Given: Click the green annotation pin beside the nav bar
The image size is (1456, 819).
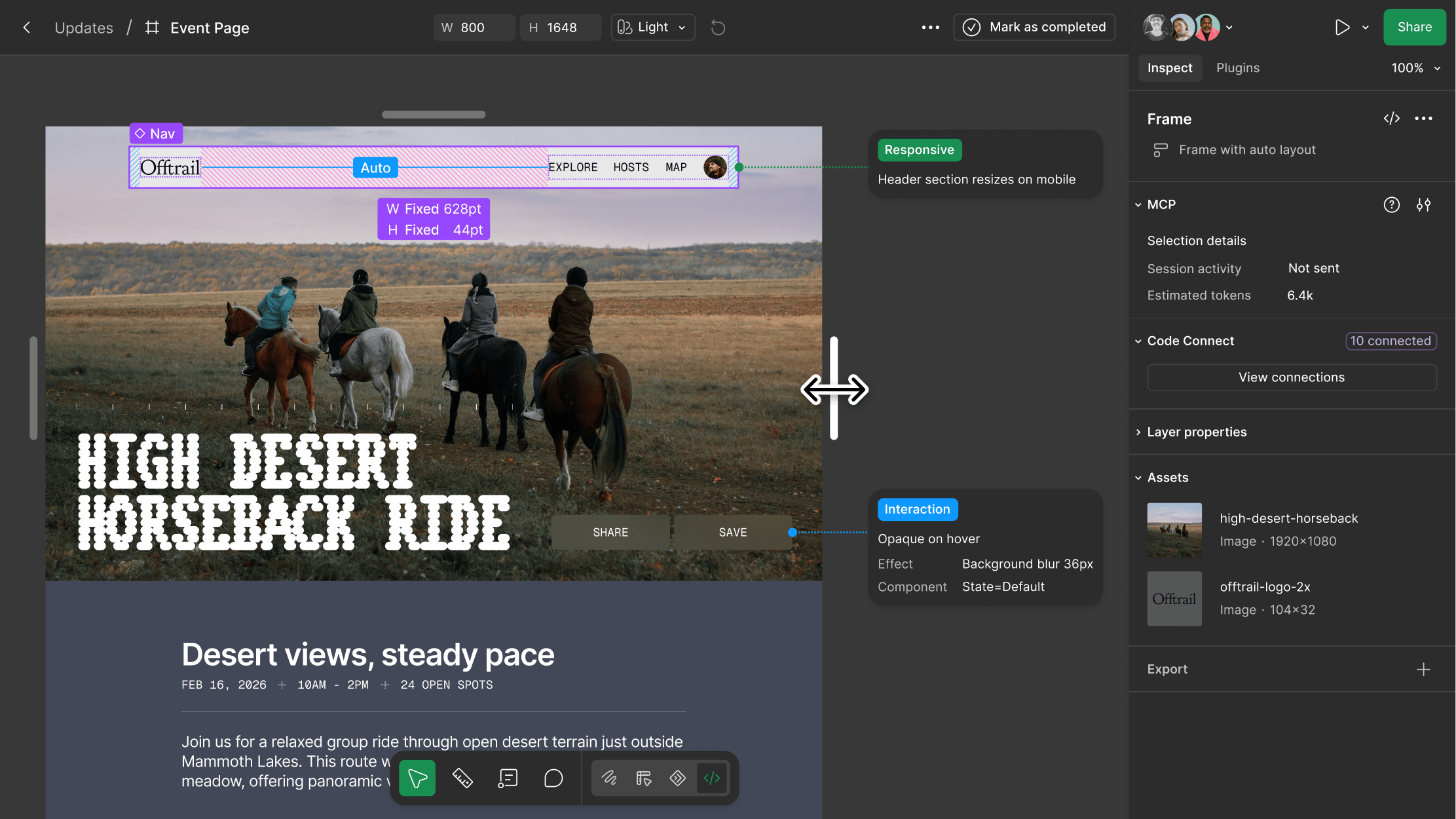Looking at the screenshot, I should [x=739, y=168].
